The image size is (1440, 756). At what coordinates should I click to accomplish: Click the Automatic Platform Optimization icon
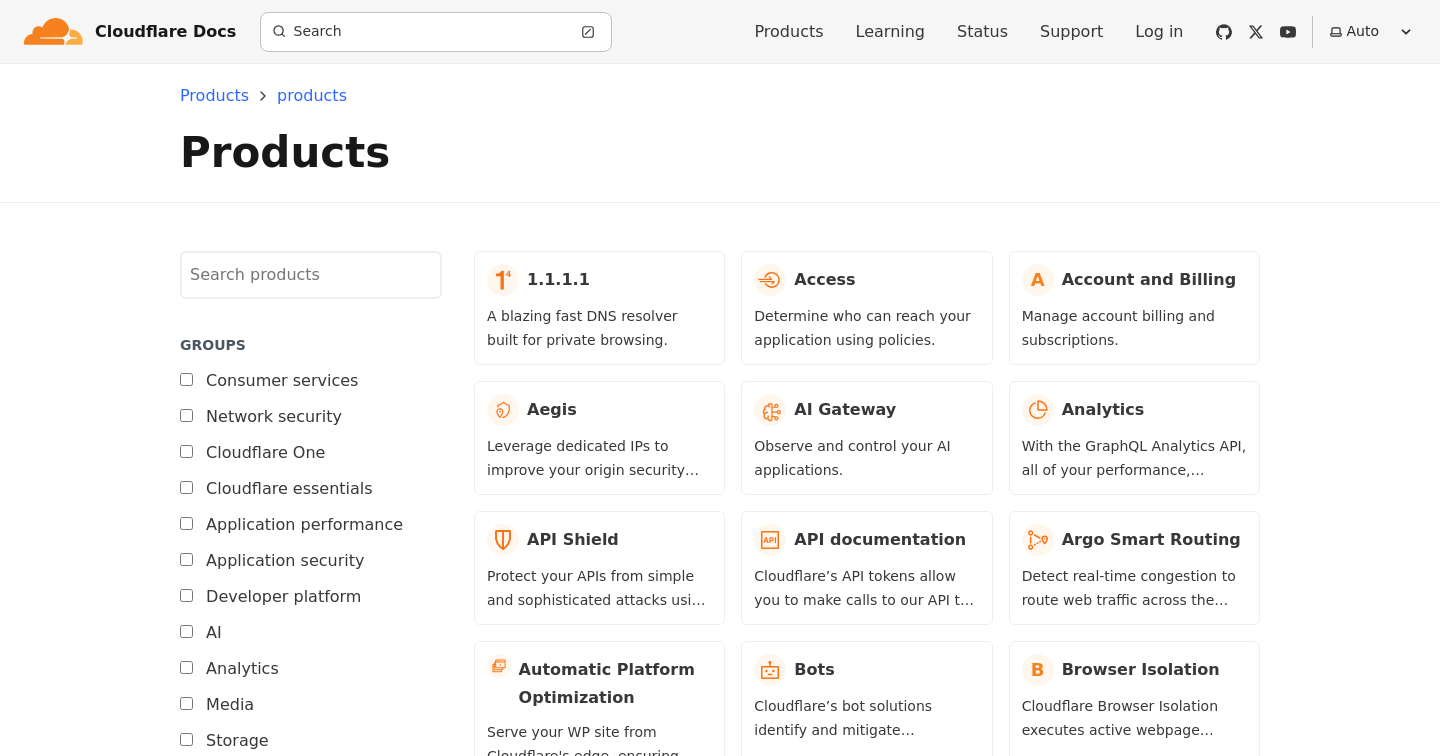pos(499,666)
